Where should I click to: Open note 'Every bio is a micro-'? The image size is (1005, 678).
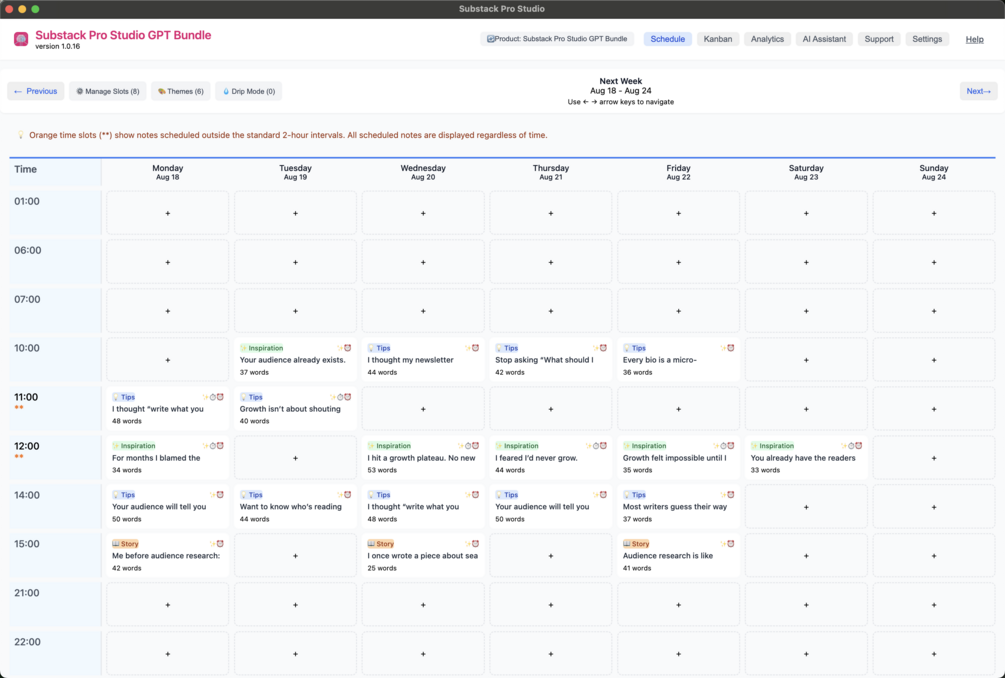tap(678, 360)
